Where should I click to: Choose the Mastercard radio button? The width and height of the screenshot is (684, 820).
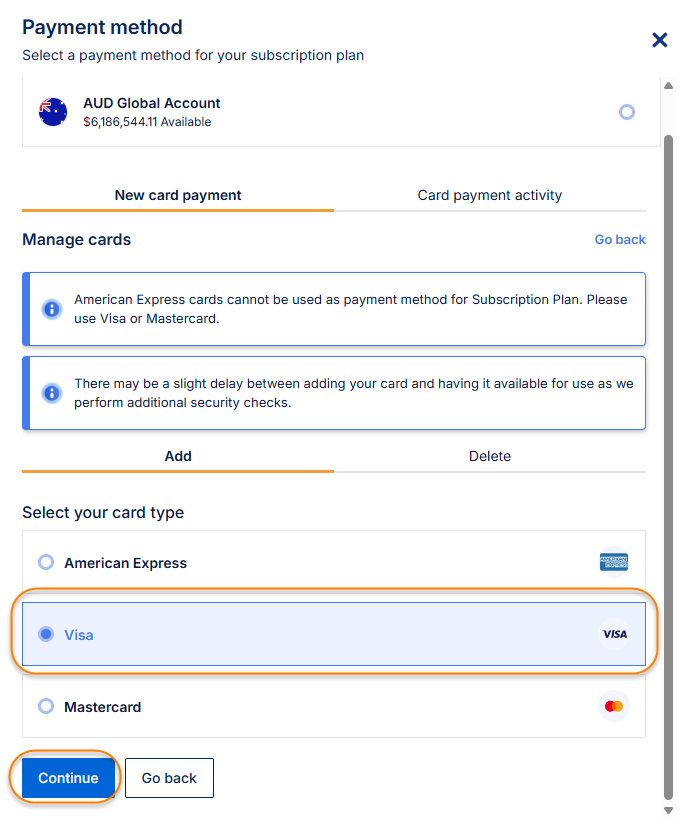click(46, 706)
